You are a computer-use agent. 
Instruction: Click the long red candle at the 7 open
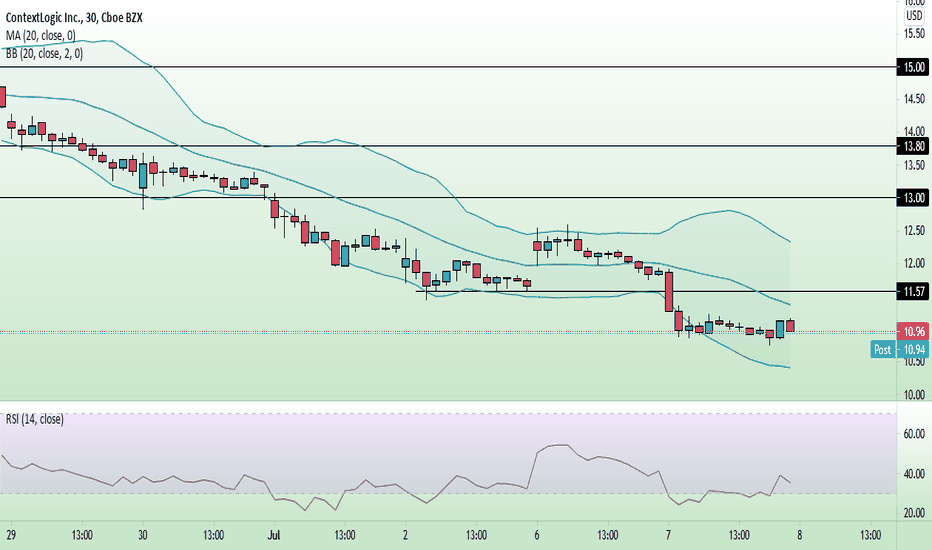[669, 291]
